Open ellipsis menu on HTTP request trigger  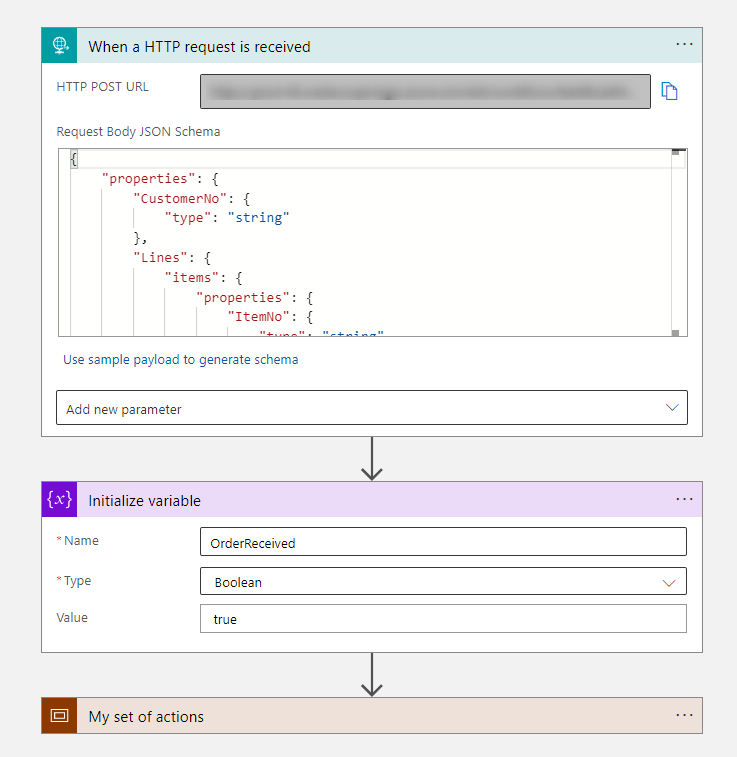point(684,45)
